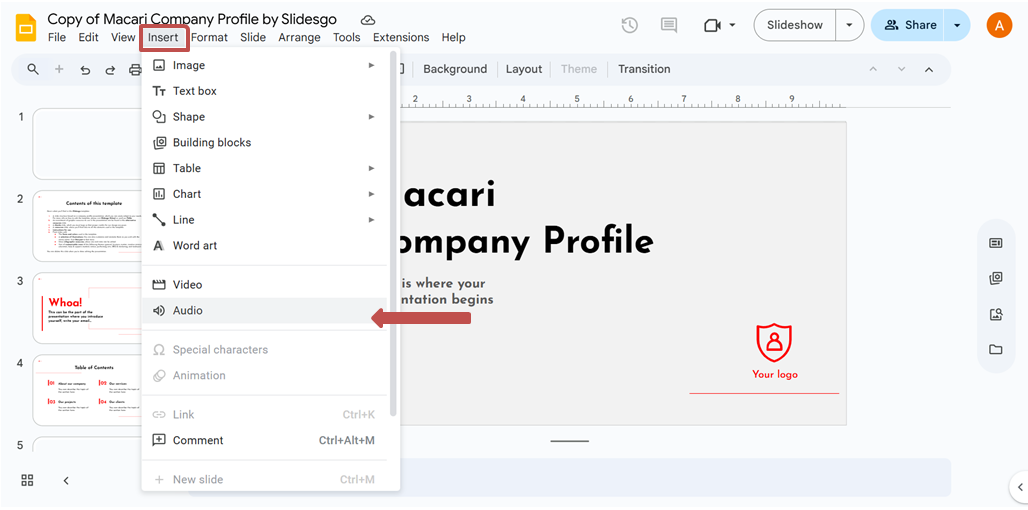Click the Share button
This screenshot has width=1028, height=510.
click(x=908, y=25)
